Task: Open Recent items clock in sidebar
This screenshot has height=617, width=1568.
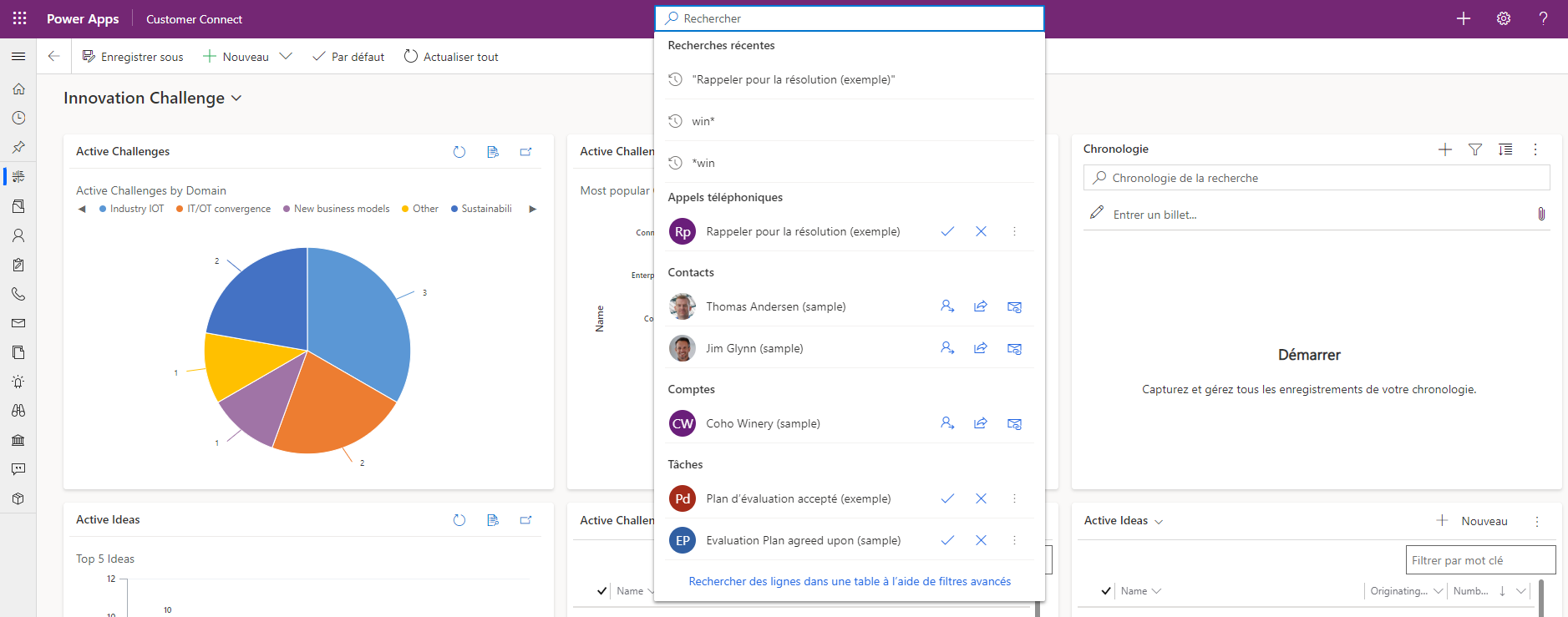Action: 18,118
